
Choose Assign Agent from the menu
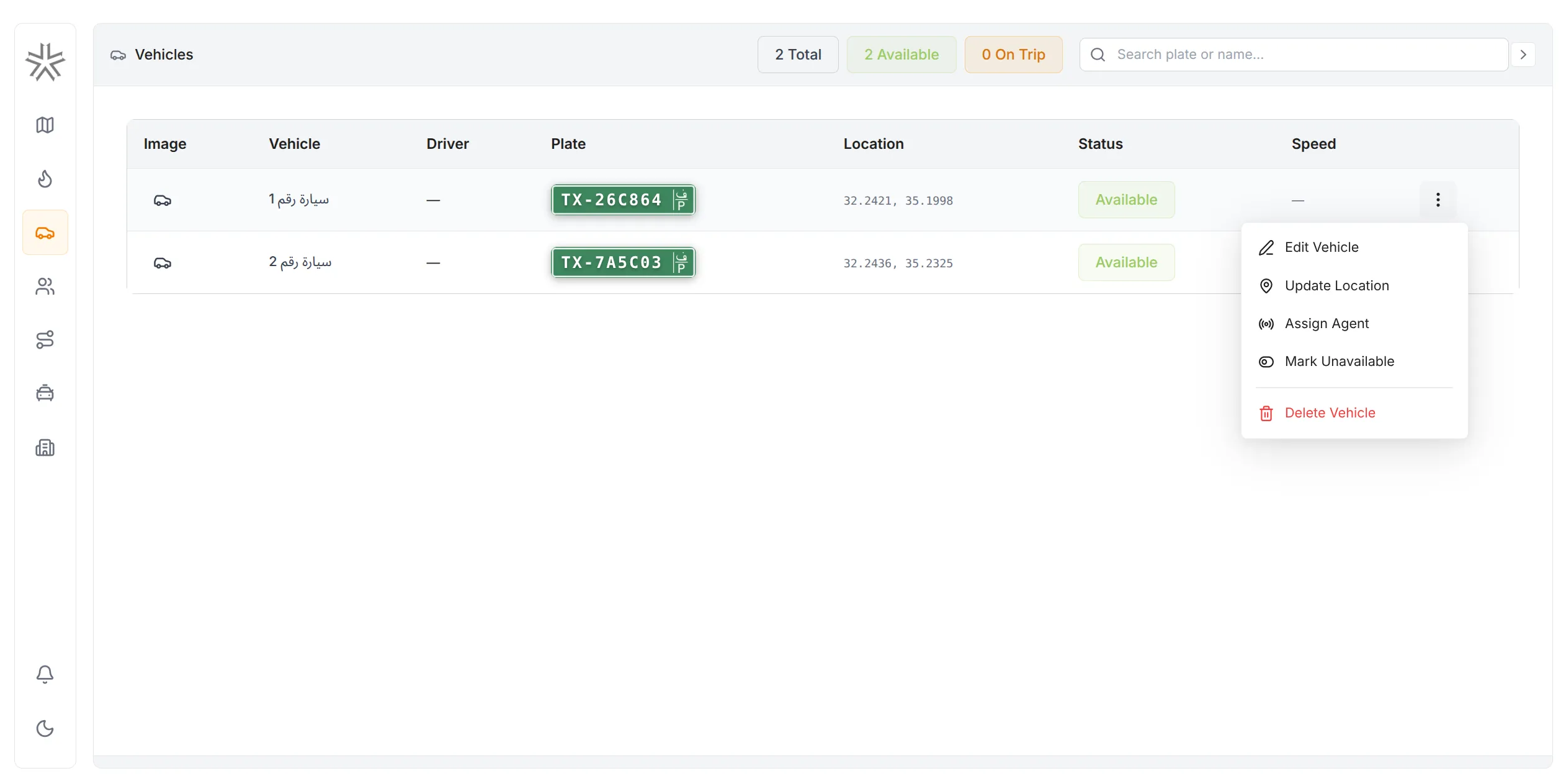click(1354, 324)
